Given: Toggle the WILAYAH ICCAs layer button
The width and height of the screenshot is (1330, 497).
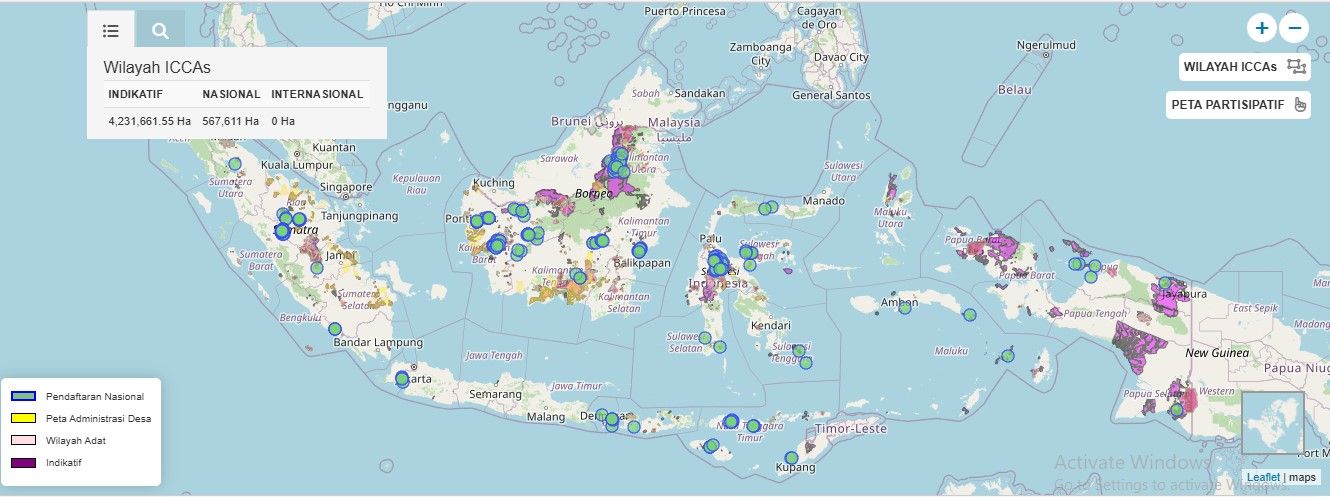Looking at the screenshot, I should [x=1245, y=67].
